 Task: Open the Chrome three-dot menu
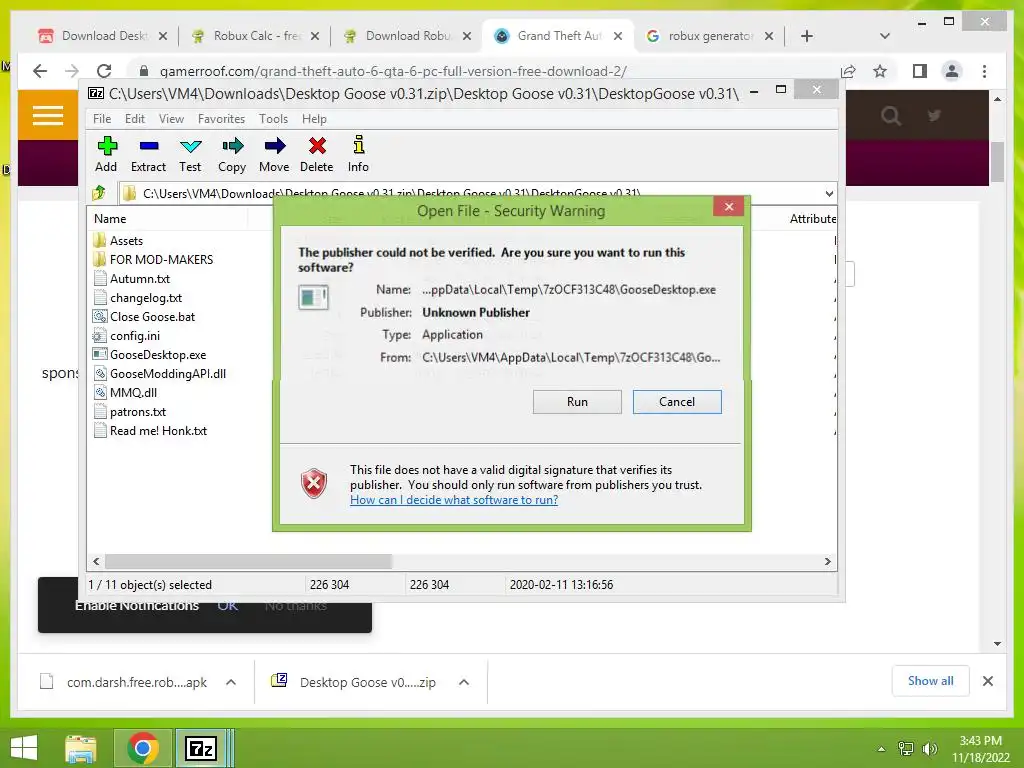pos(984,71)
